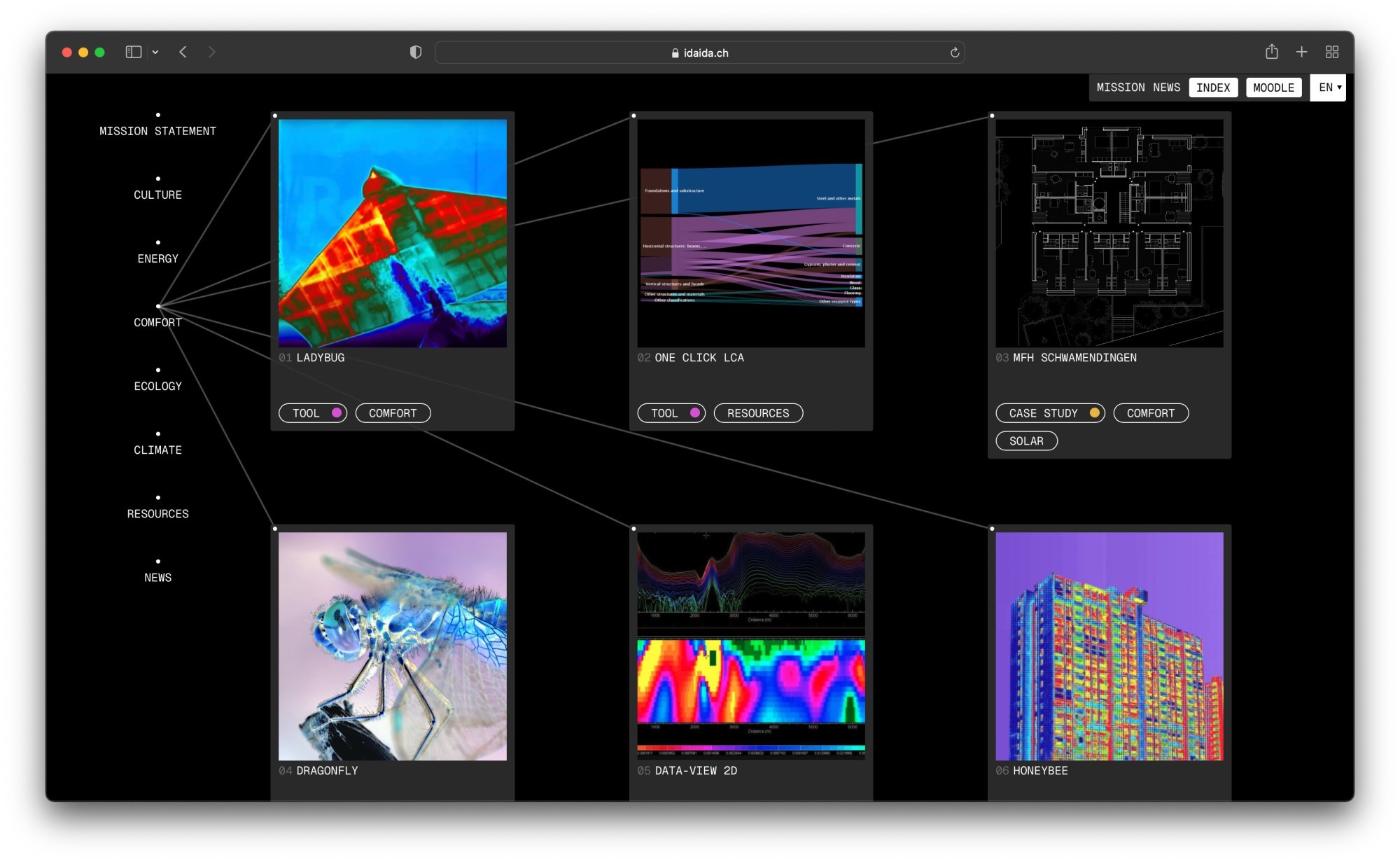Screen dimensions: 1400x862
Task: Open the One Click LCA sankey thumbnail
Action: 751,233
